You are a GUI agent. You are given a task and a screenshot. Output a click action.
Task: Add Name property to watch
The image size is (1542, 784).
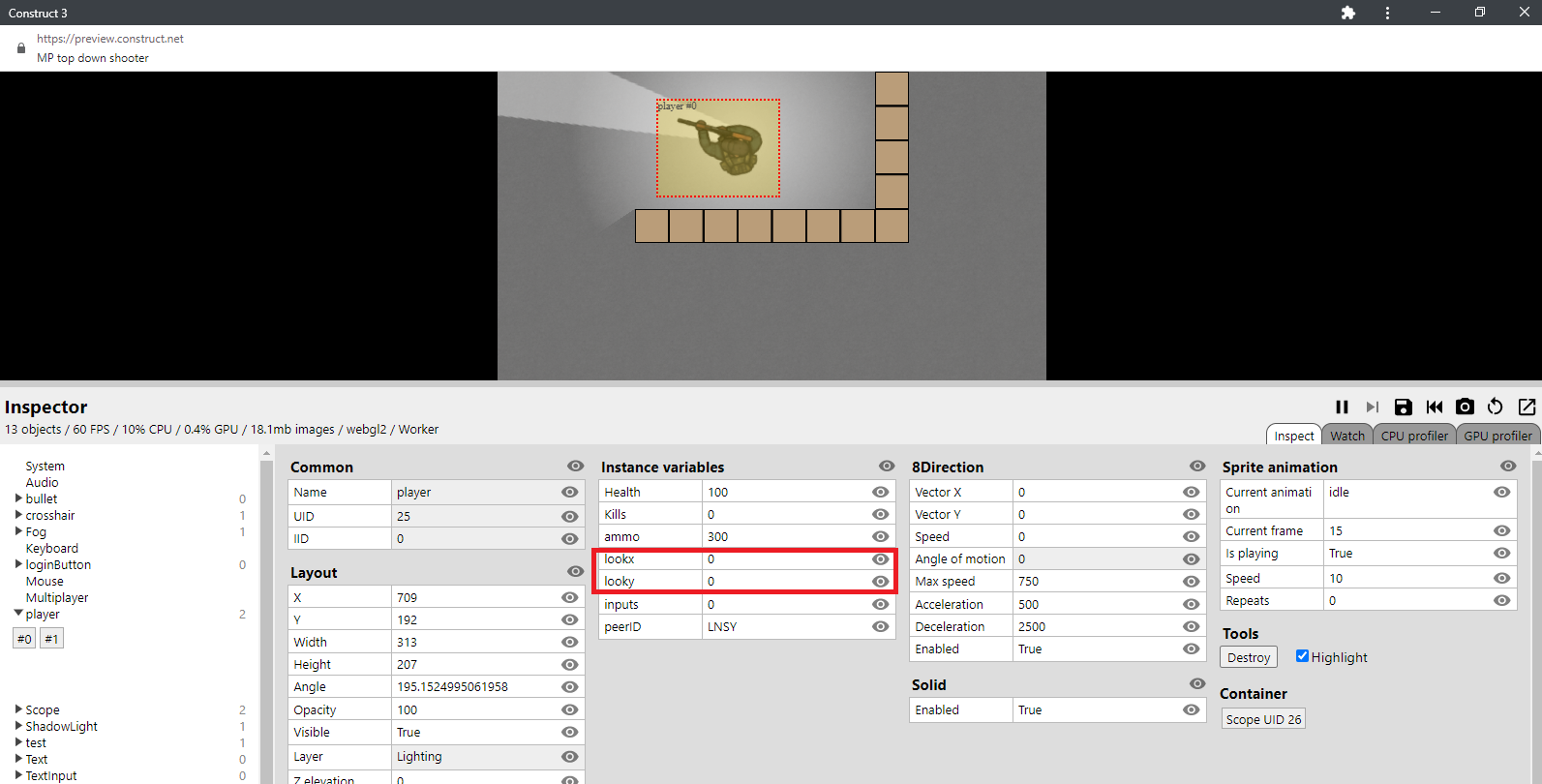569,492
